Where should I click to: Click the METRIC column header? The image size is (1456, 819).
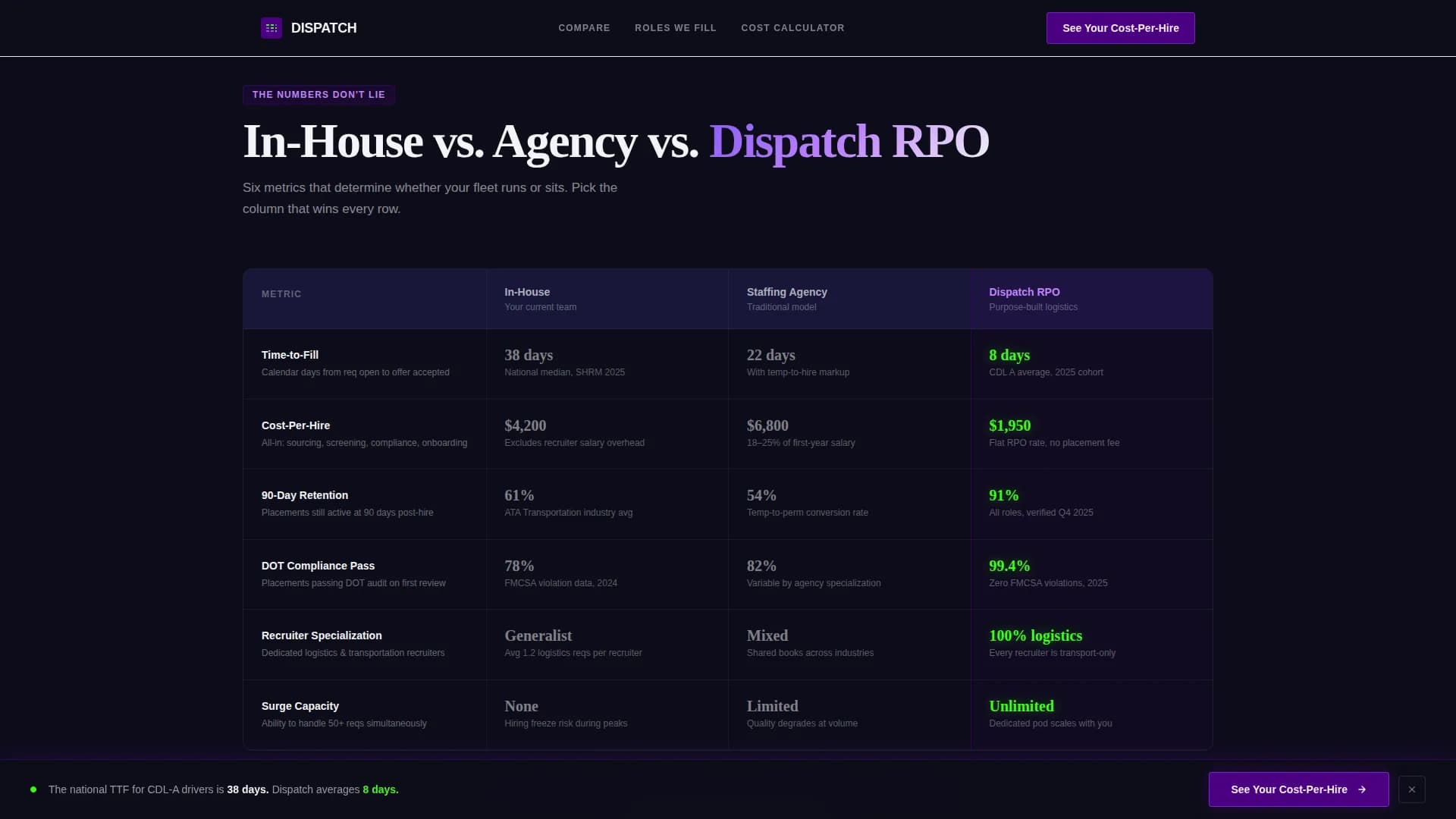coord(281,294)
